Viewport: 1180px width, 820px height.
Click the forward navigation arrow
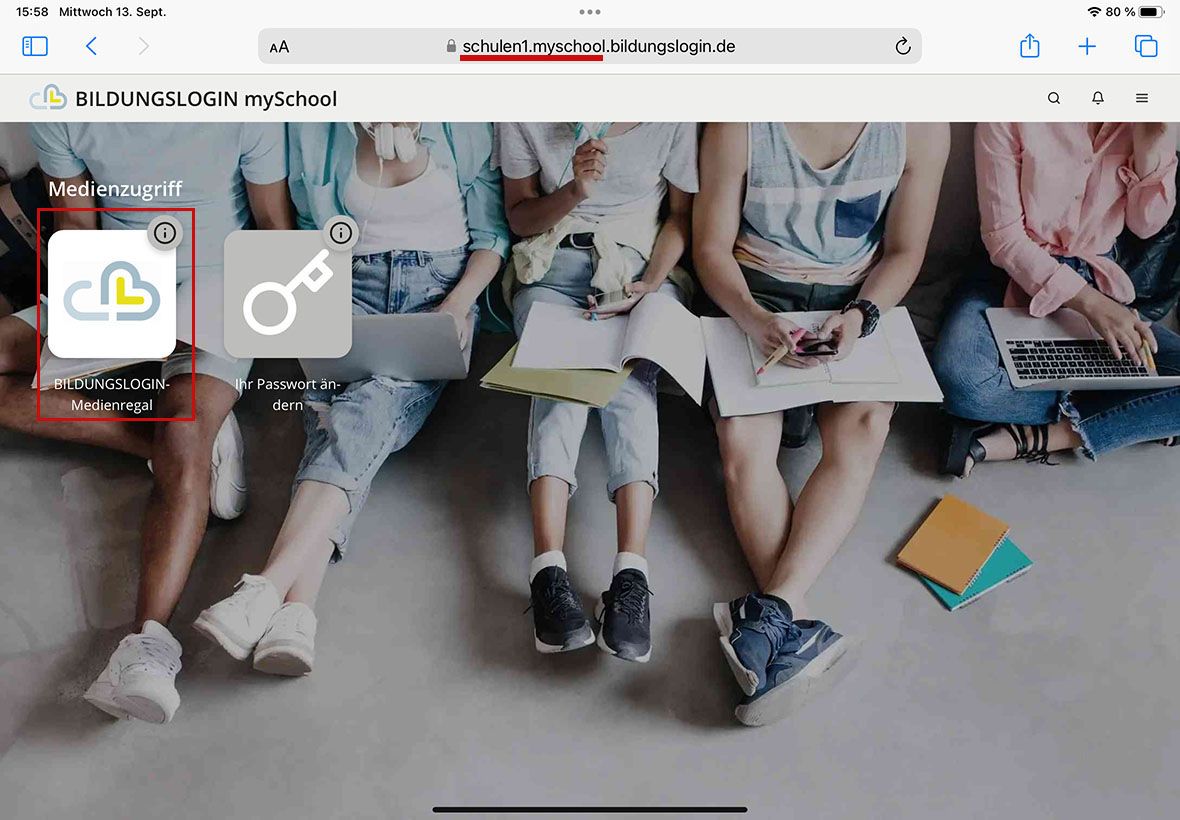click(x=144, y=46)
